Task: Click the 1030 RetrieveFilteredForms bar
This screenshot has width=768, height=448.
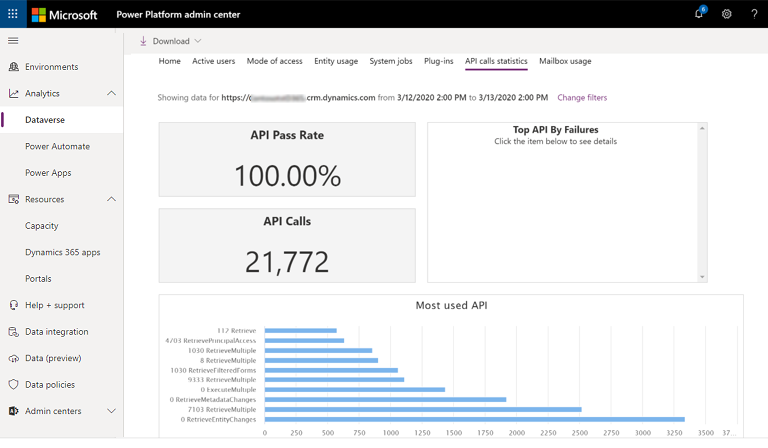Action: pyautogui.click(x=331, y=370)
